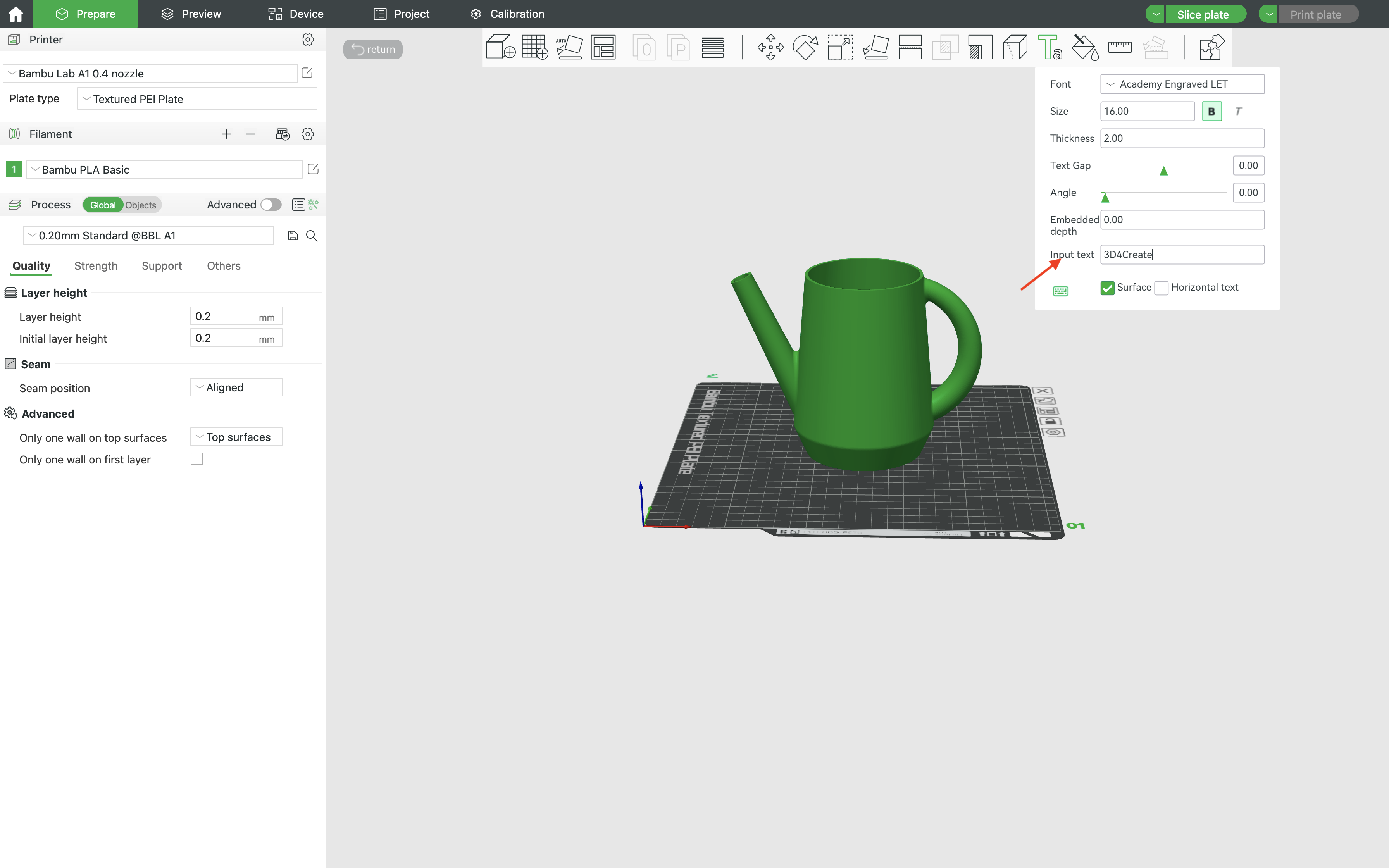Screen dimensions: 1389x868
Task: Click the Text Gap slider handle
Action: click(x=1163, y=170)
